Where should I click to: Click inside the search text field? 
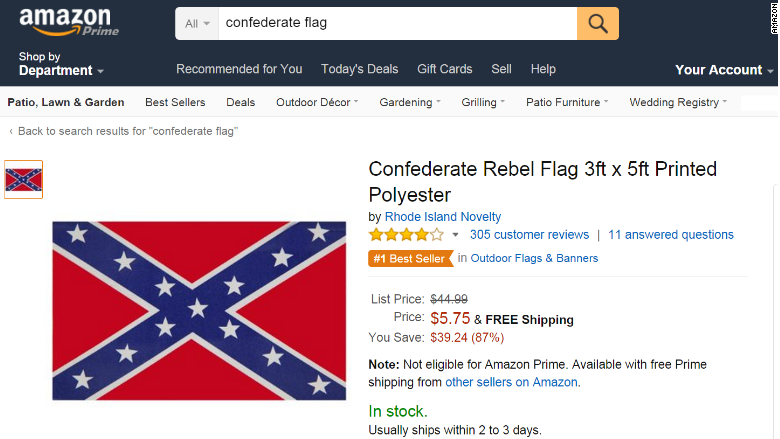pyautogui.click(x=395, y=23)
